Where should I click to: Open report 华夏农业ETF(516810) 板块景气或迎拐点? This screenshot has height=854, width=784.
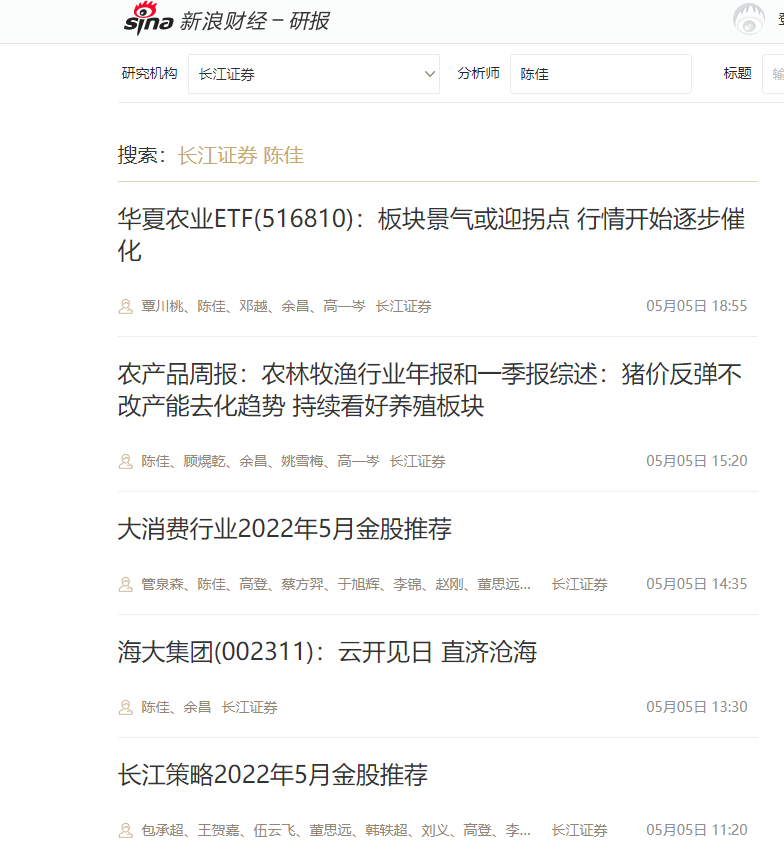(x=431, y=235)
